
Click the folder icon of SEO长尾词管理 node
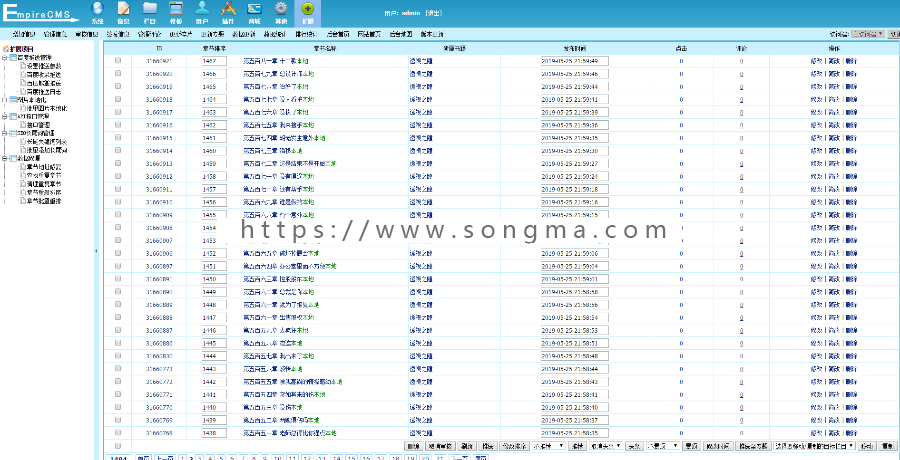pyautogui.click(x=13, y=133)
